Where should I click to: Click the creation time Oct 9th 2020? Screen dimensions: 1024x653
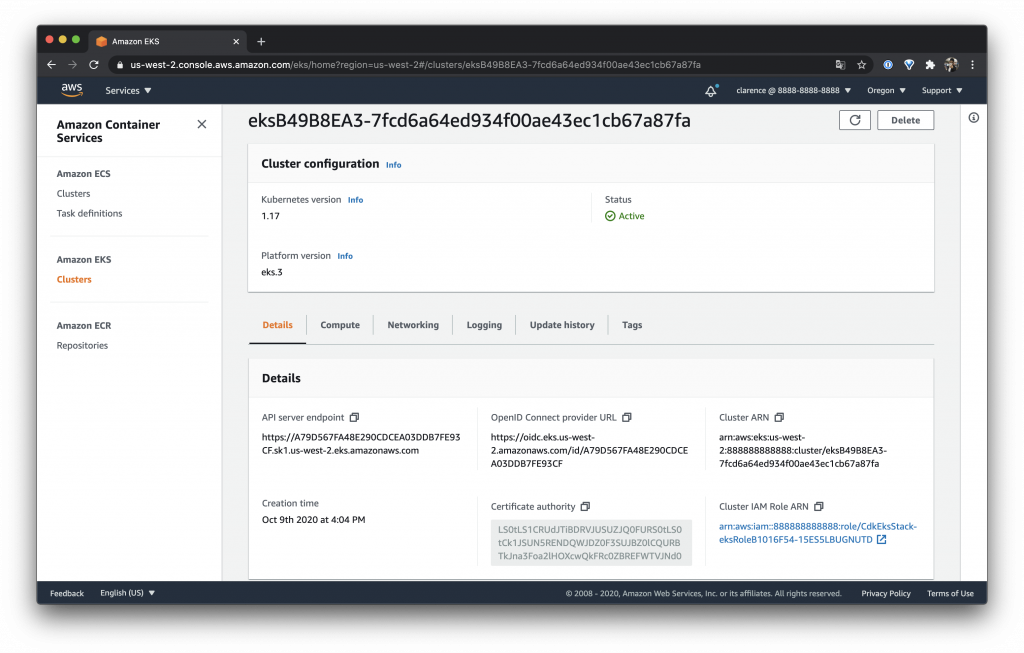[x=313, y=519]
